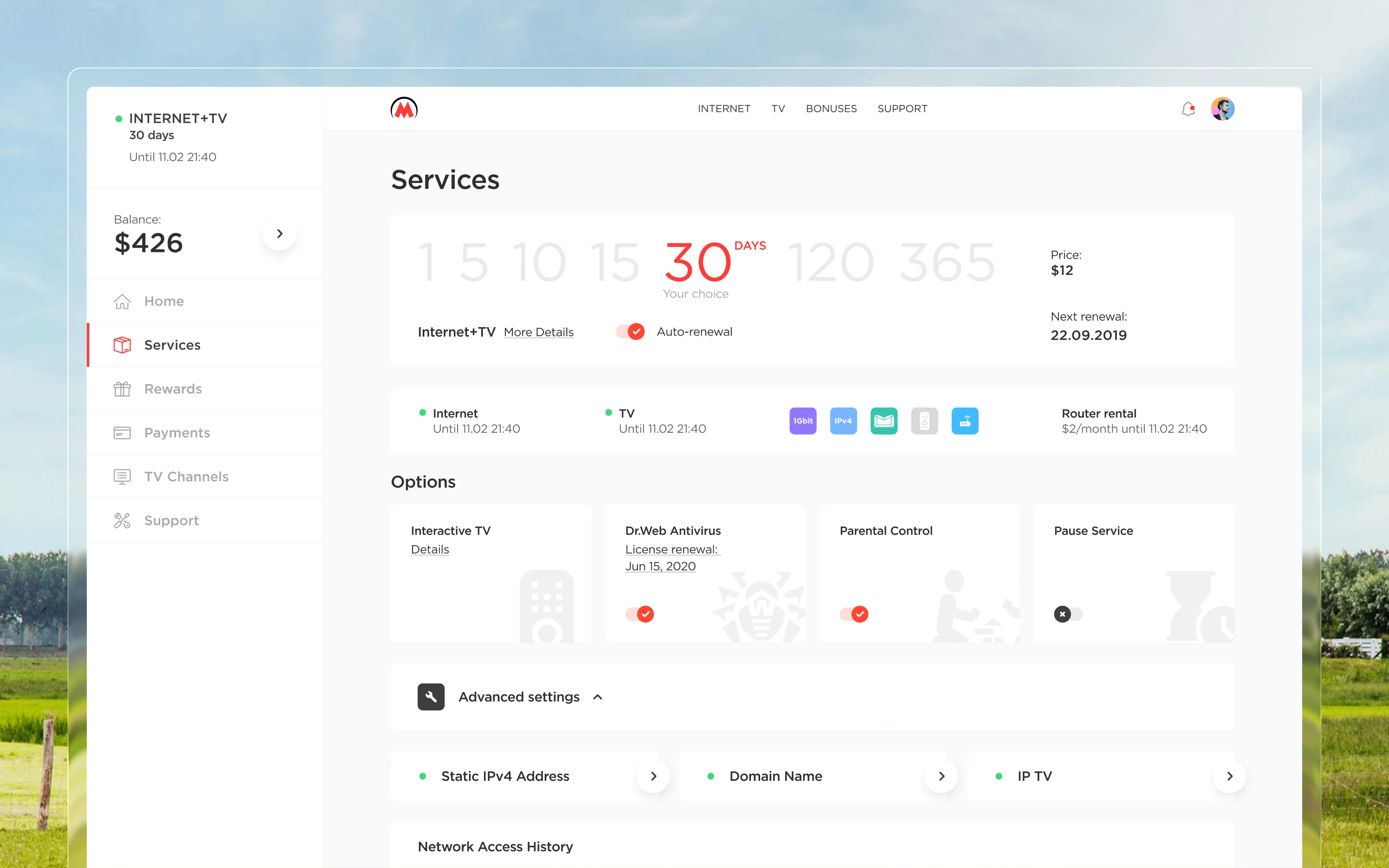1389x868 pixels.
Task: Open the SUPPORT top menu
Action: tap(902, 108)
